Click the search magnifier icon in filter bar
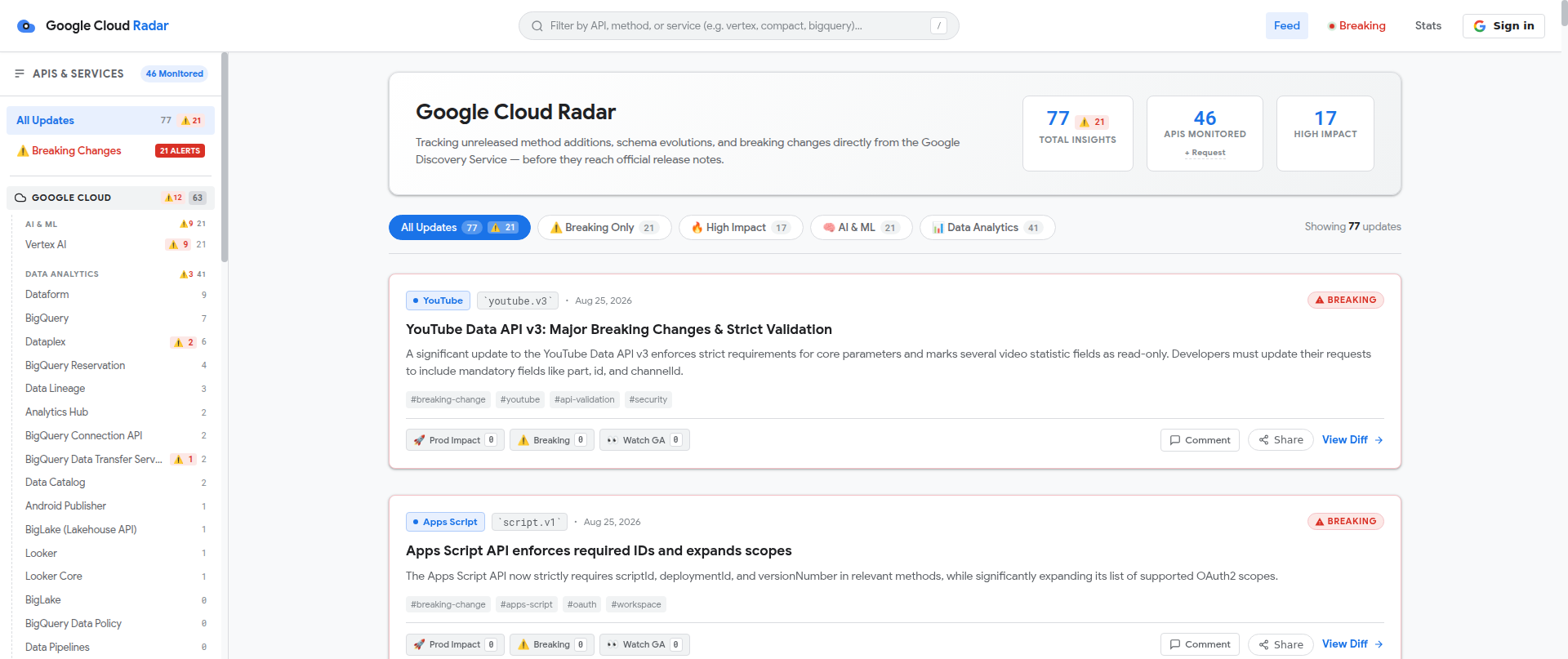Screen dimensions: 1568x659 pyautogui.click(x=537, y=26)
